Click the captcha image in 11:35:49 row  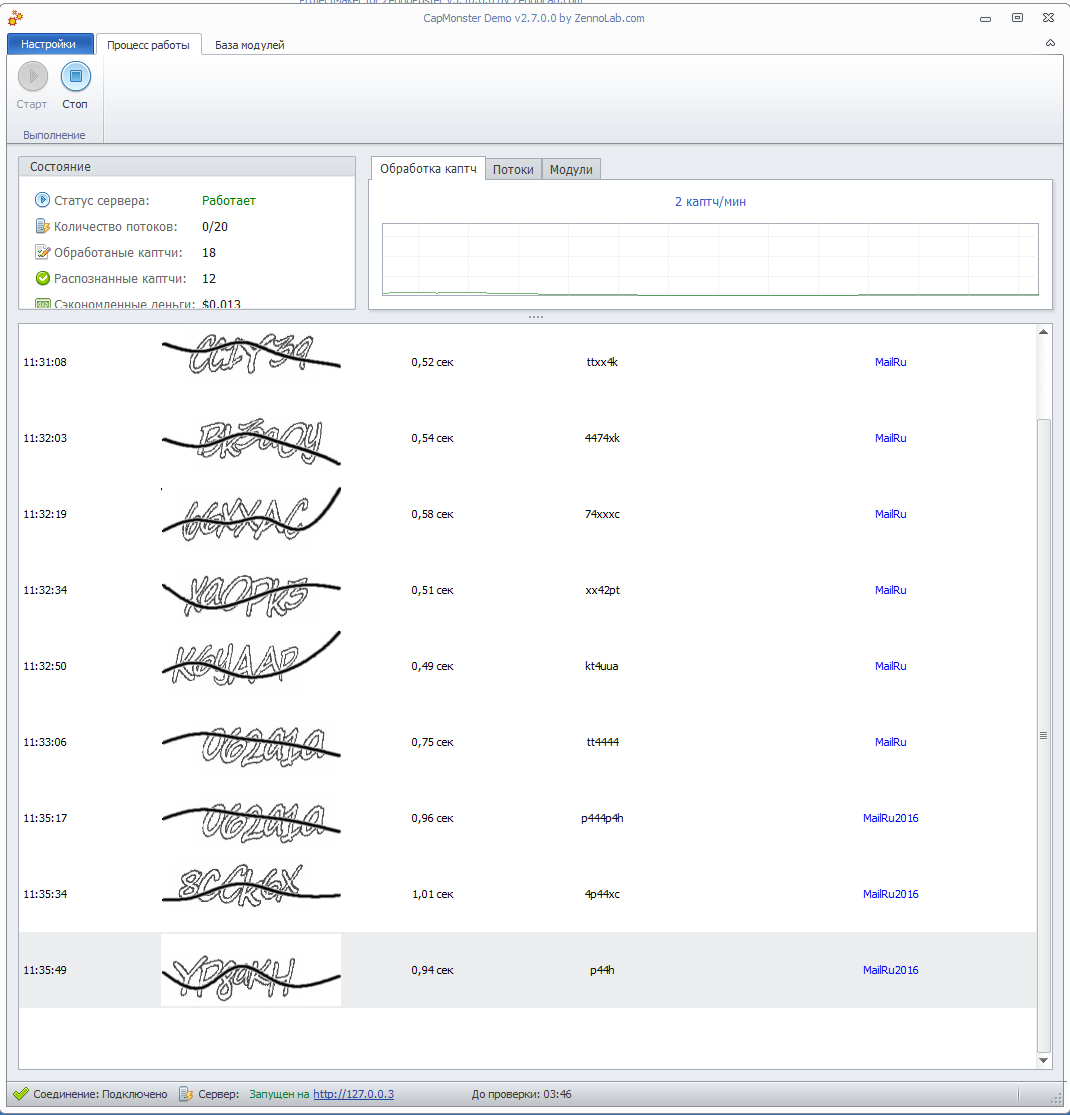coord(251,970)
